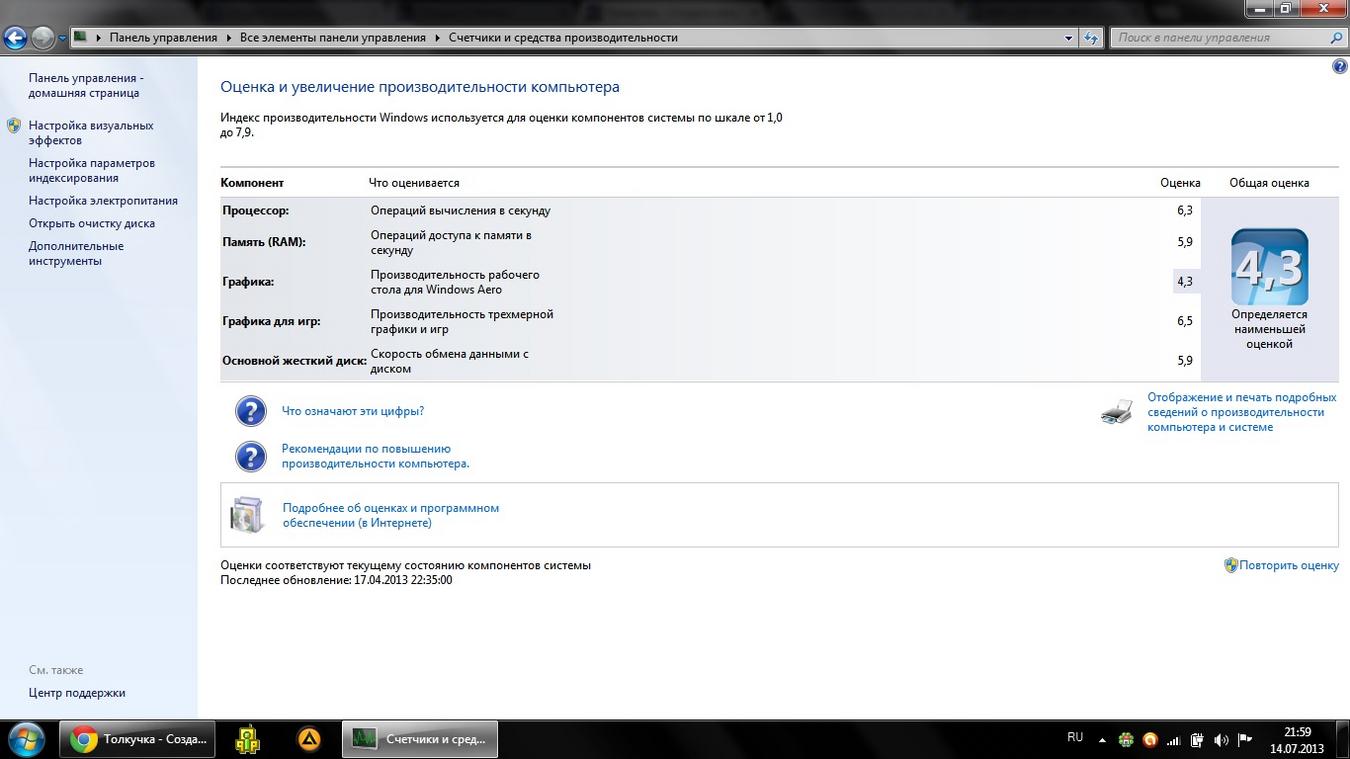This screenshot has height=759, width=1350.
Task: Select 'Основной жесткий диск:' row label
Action: click(294, 361)
